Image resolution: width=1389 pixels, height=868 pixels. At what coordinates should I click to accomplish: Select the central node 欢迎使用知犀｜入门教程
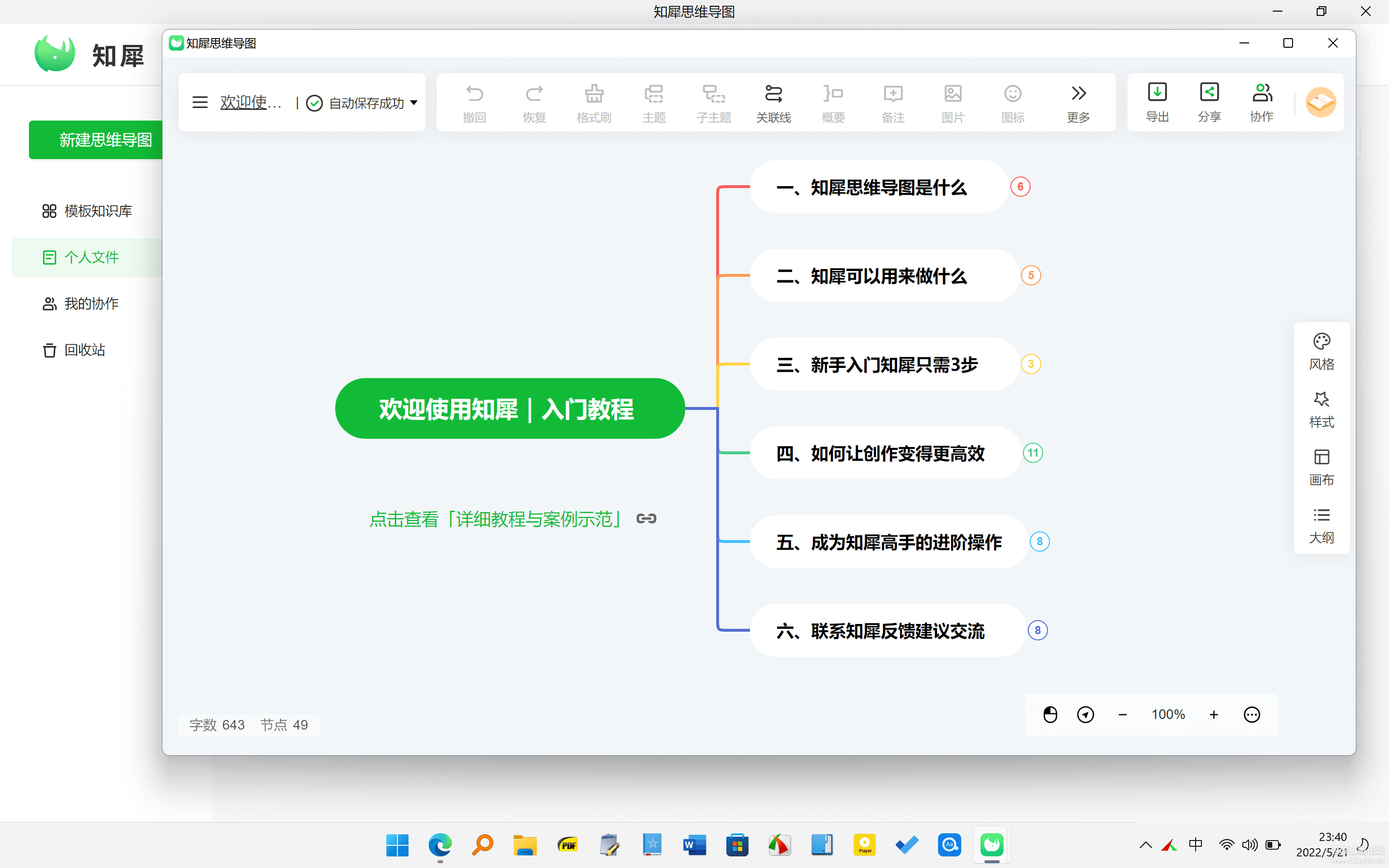510,409
